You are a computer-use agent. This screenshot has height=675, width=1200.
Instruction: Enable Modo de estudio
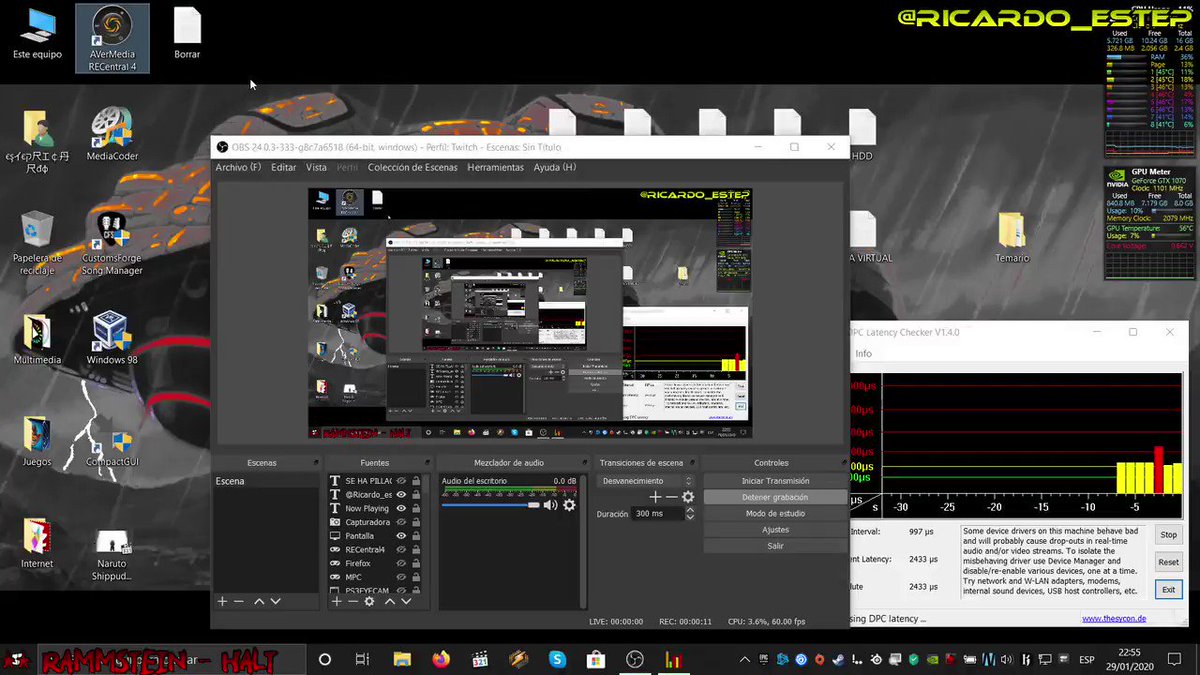pos(775,513)
